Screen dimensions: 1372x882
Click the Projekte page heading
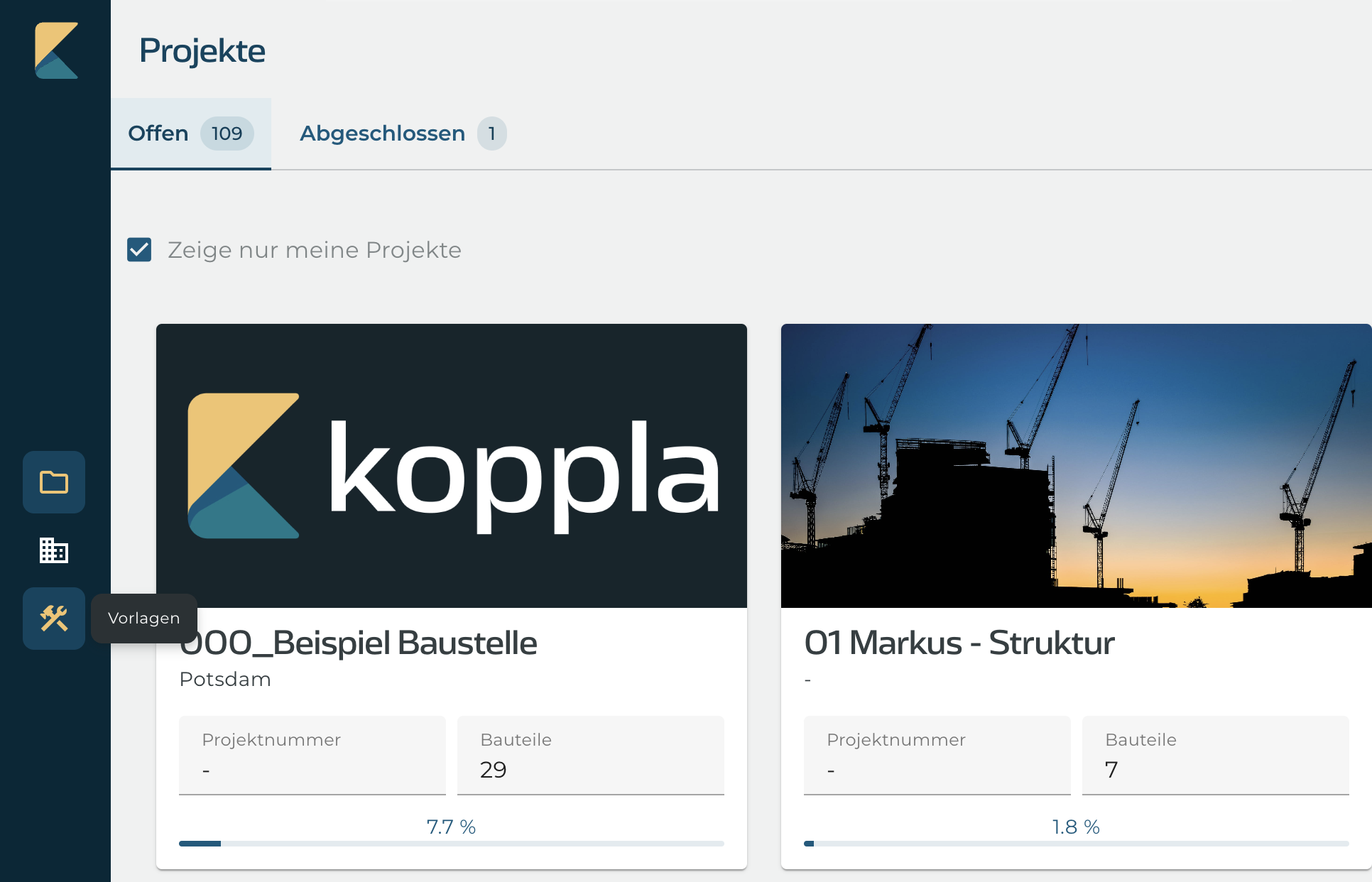(202, 51)
